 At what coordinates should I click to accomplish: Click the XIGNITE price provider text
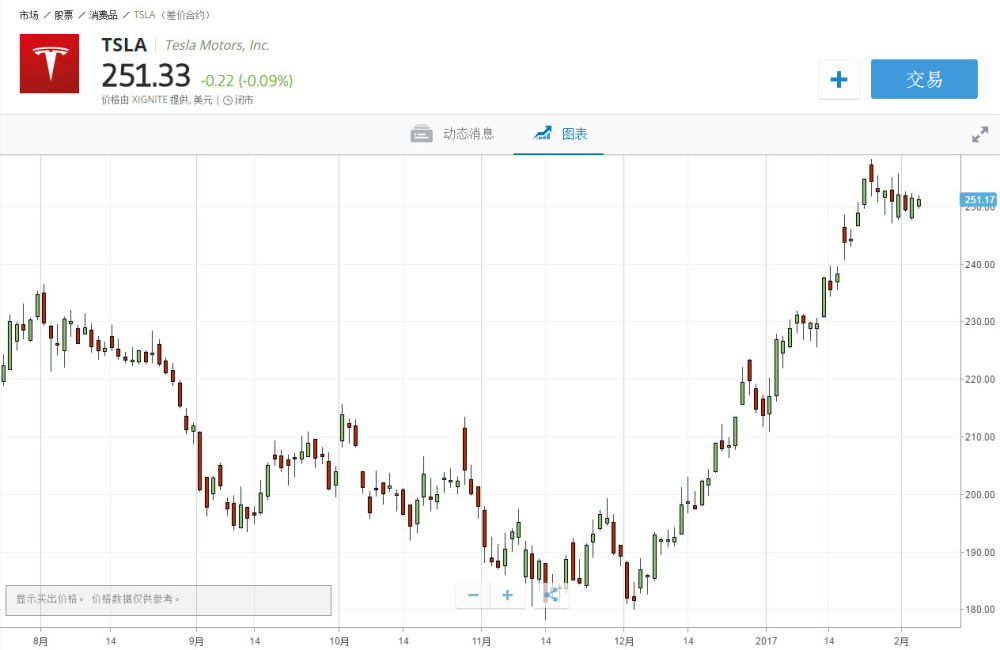[150, 99]
